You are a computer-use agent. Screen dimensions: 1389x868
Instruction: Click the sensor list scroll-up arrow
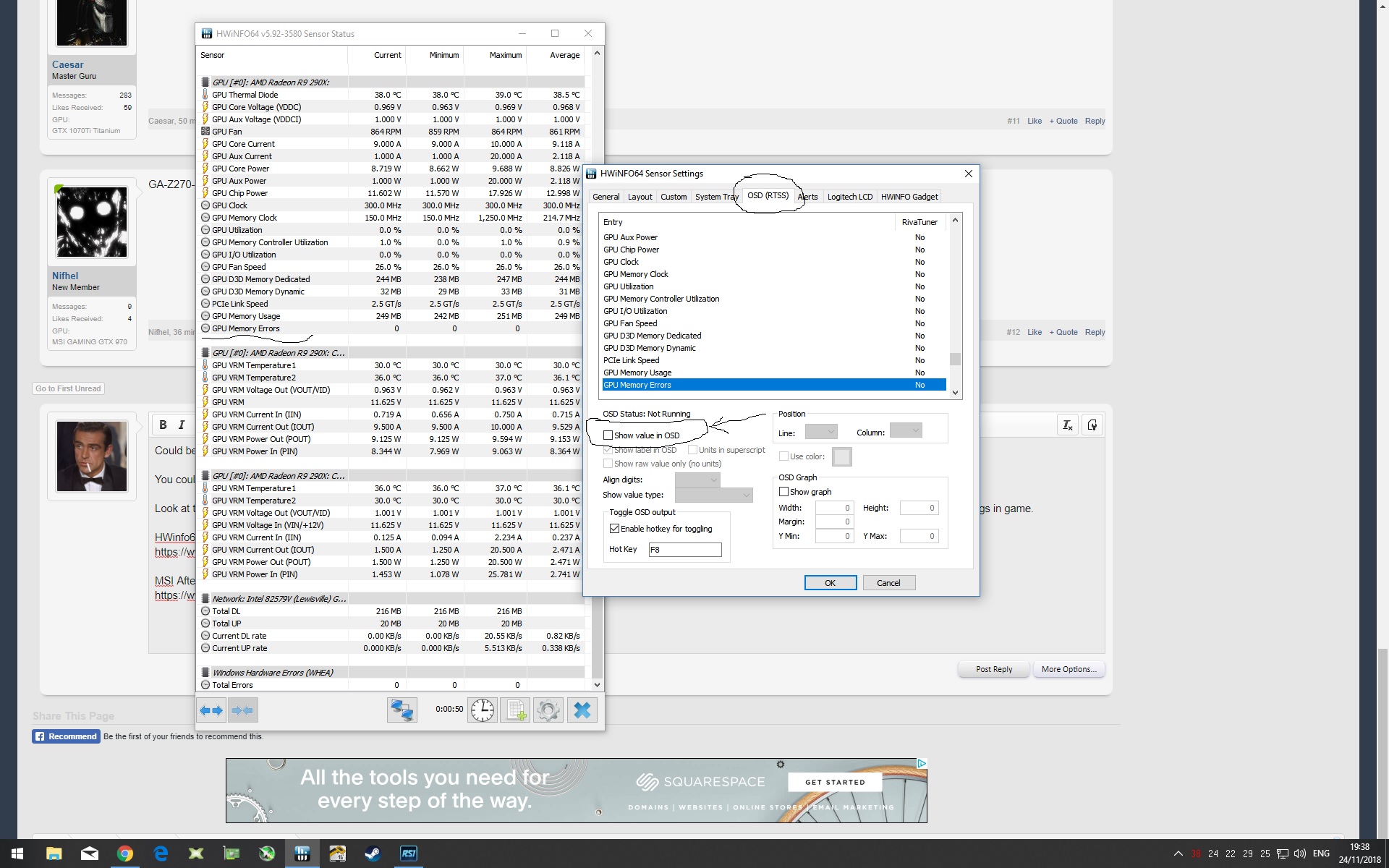[x=597, y=53]
